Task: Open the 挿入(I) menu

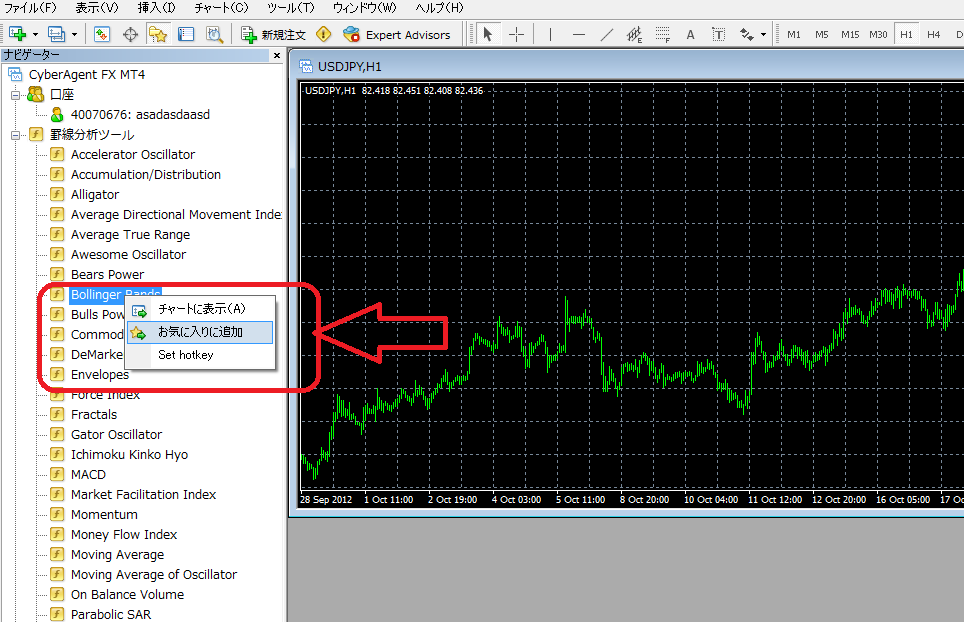Action: click(x=156, y=8)
